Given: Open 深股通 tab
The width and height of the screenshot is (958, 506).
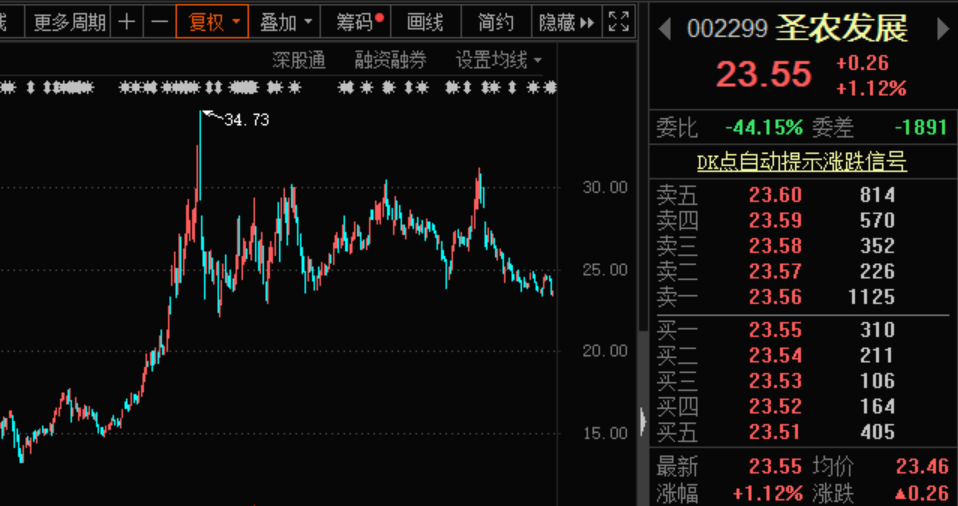Looking at the screenshot, I should (299, 60).
